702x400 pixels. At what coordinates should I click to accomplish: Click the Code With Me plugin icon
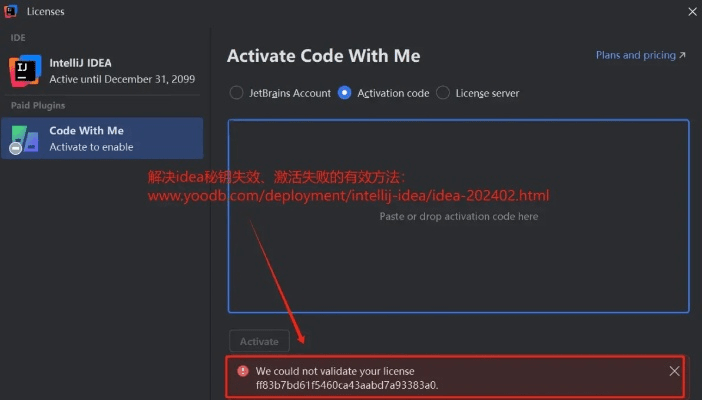[x=24, y=138]
